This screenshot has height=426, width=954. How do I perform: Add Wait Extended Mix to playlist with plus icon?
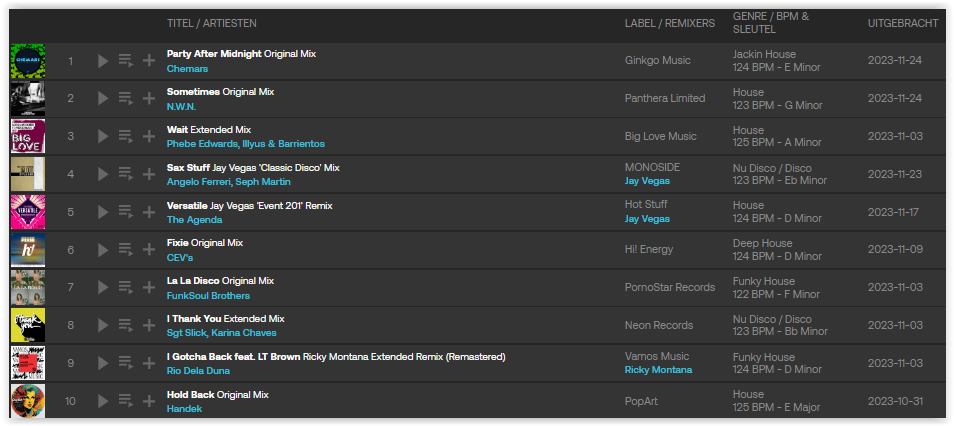pos(148,136)
